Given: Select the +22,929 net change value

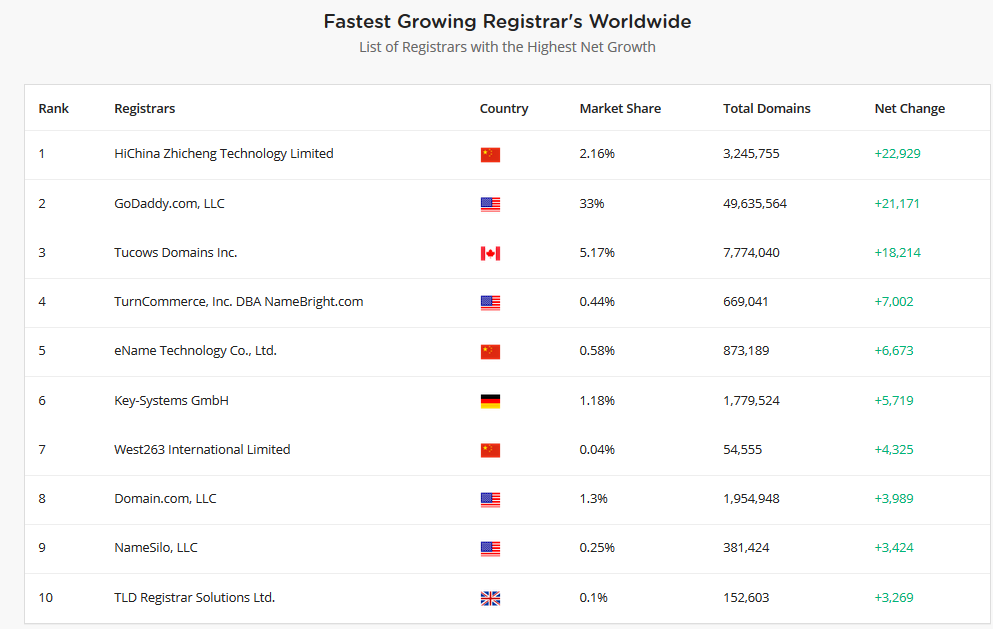Looking at the screenshot, I should pyautogui.click(x=897, y=154).
